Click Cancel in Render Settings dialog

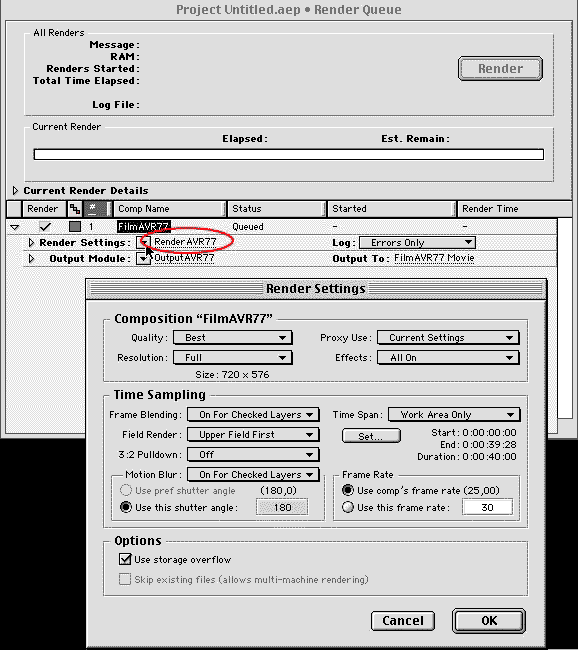403,621
